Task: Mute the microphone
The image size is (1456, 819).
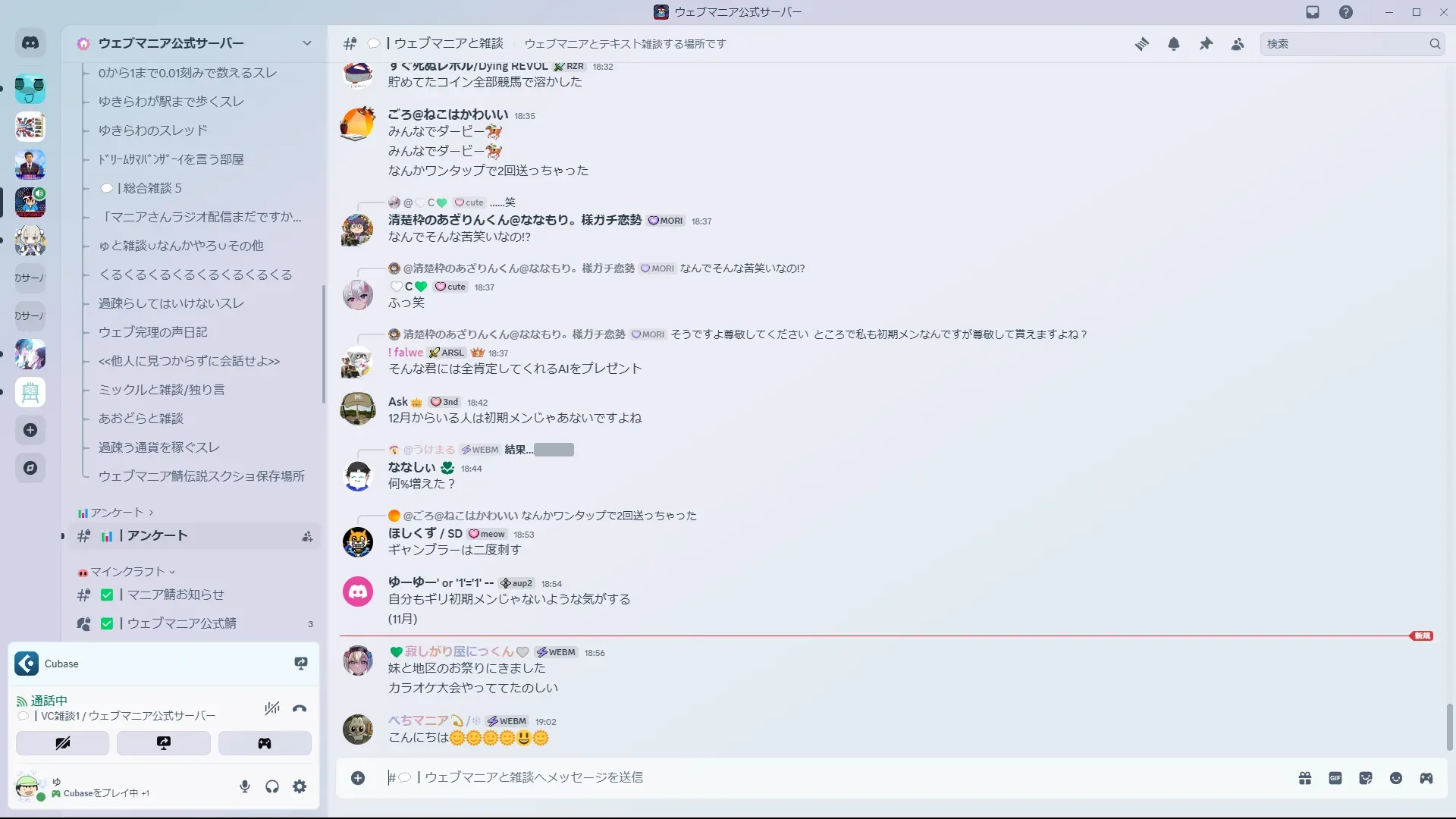Action: tap(245, 786)
